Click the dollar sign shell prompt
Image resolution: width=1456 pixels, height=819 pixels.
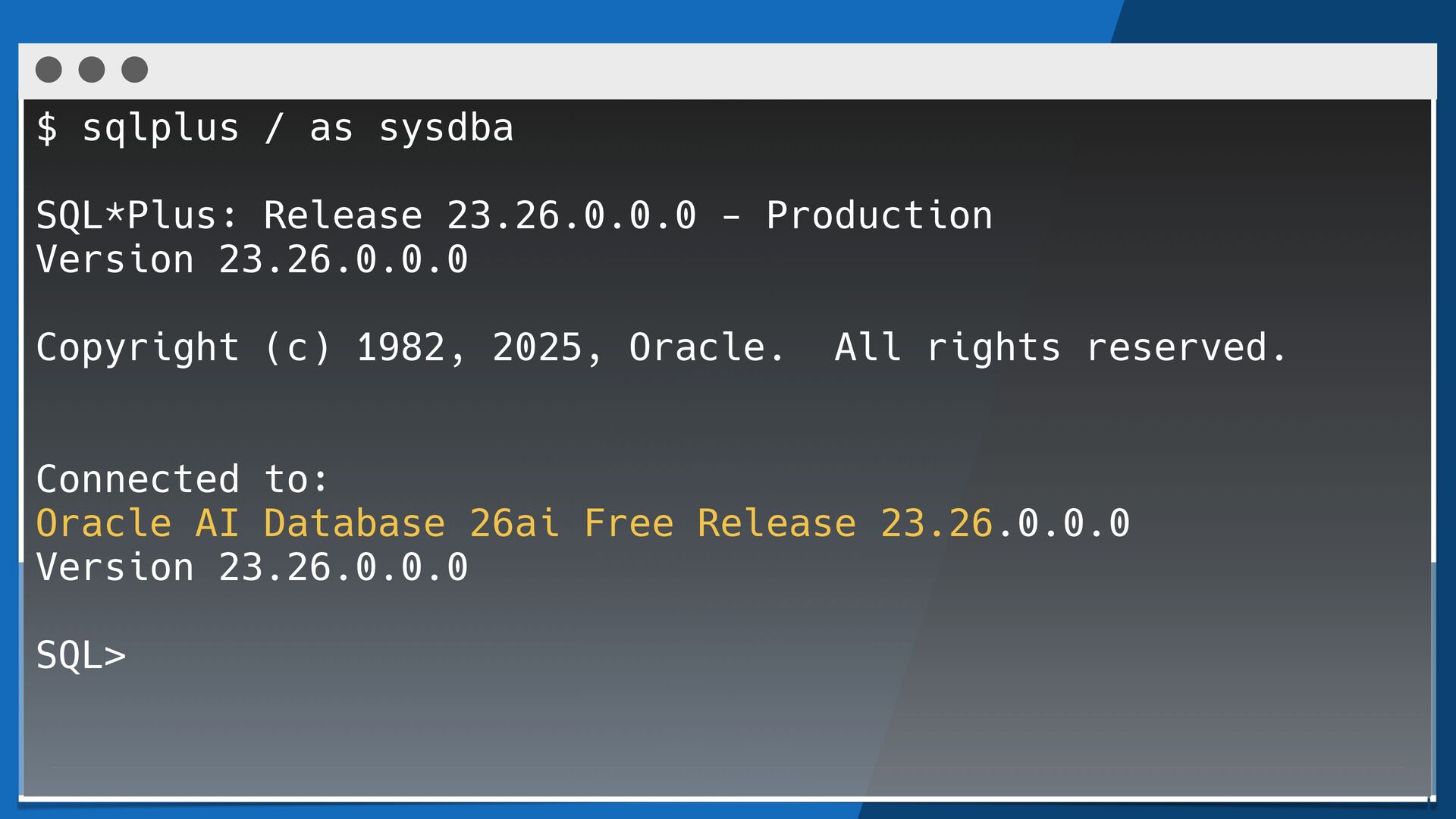[x=47, y=127]
